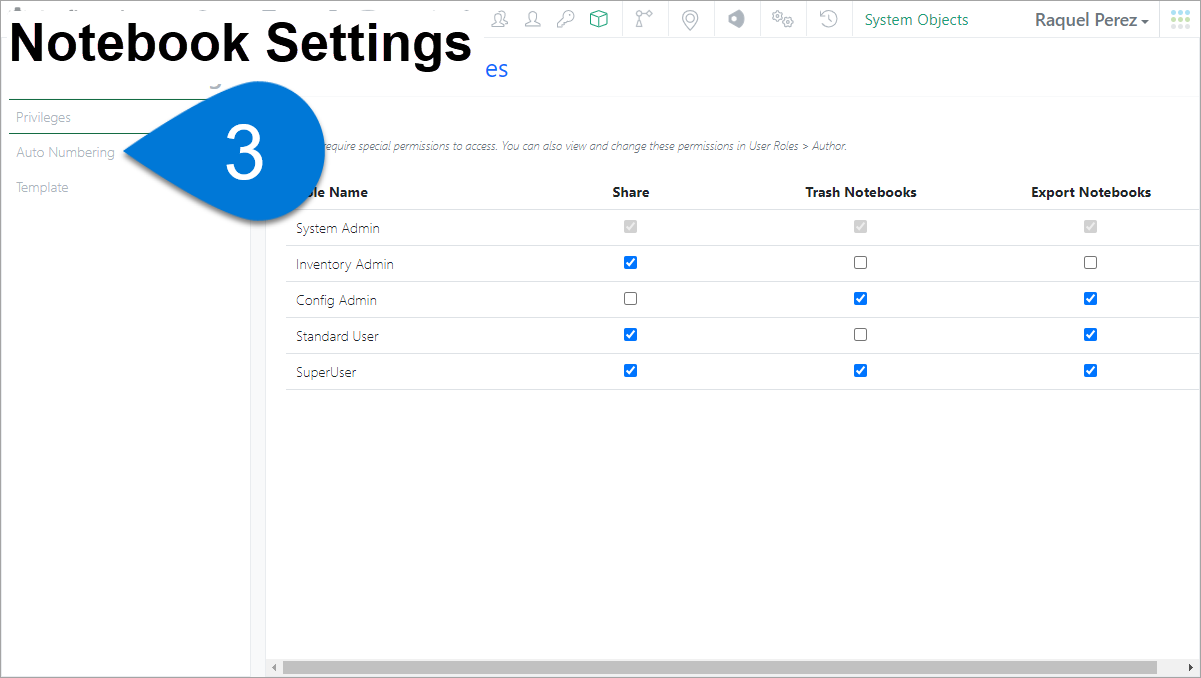Open the tag label icon
The image size is (1201, 678).
coord(736,19)
